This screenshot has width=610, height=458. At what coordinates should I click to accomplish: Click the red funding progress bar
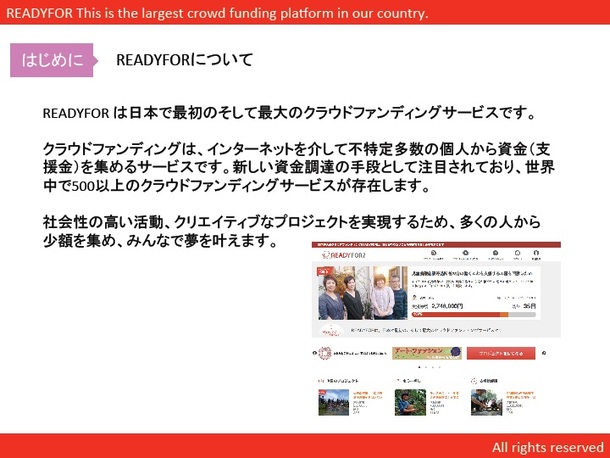474,315
